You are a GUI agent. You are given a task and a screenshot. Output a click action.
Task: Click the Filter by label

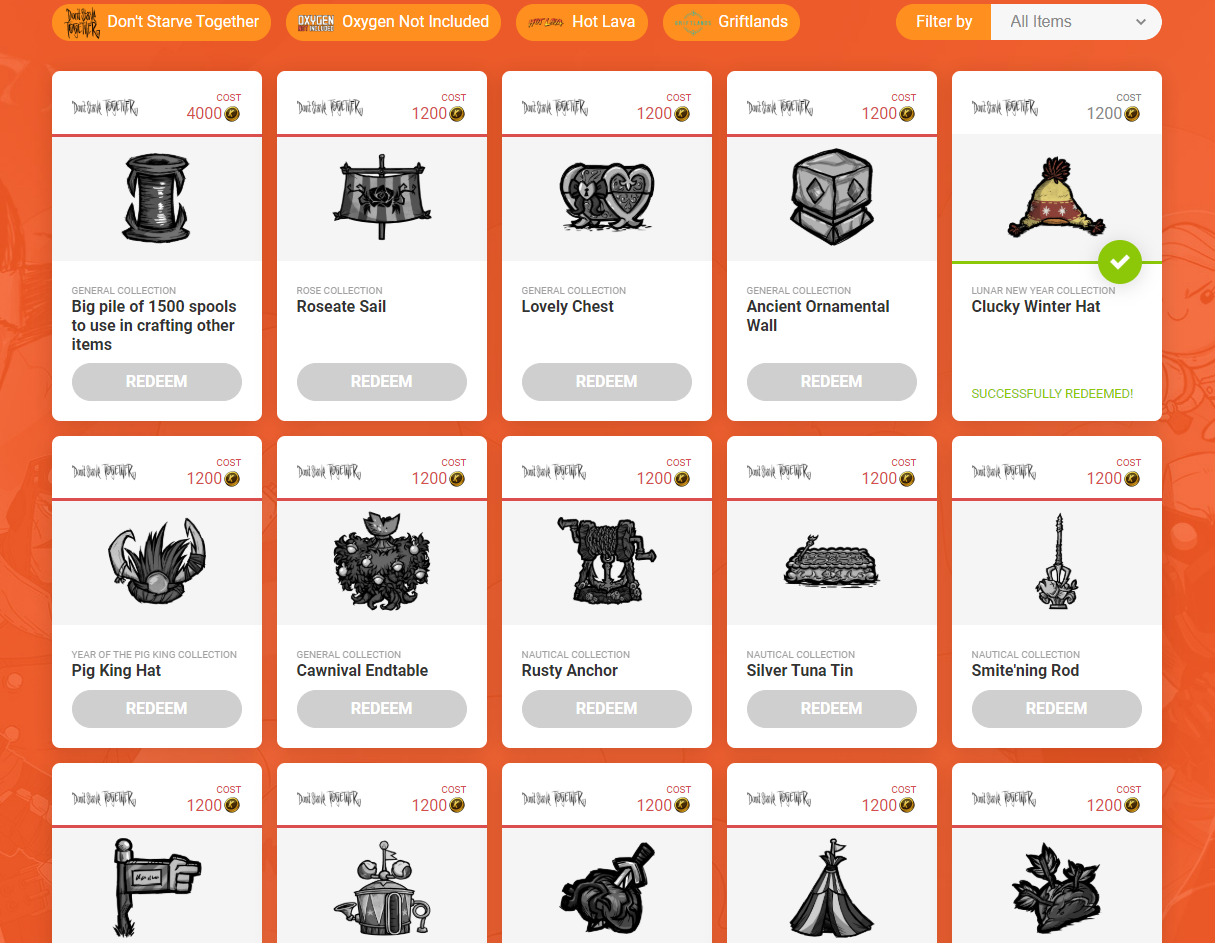coord(944,22)
